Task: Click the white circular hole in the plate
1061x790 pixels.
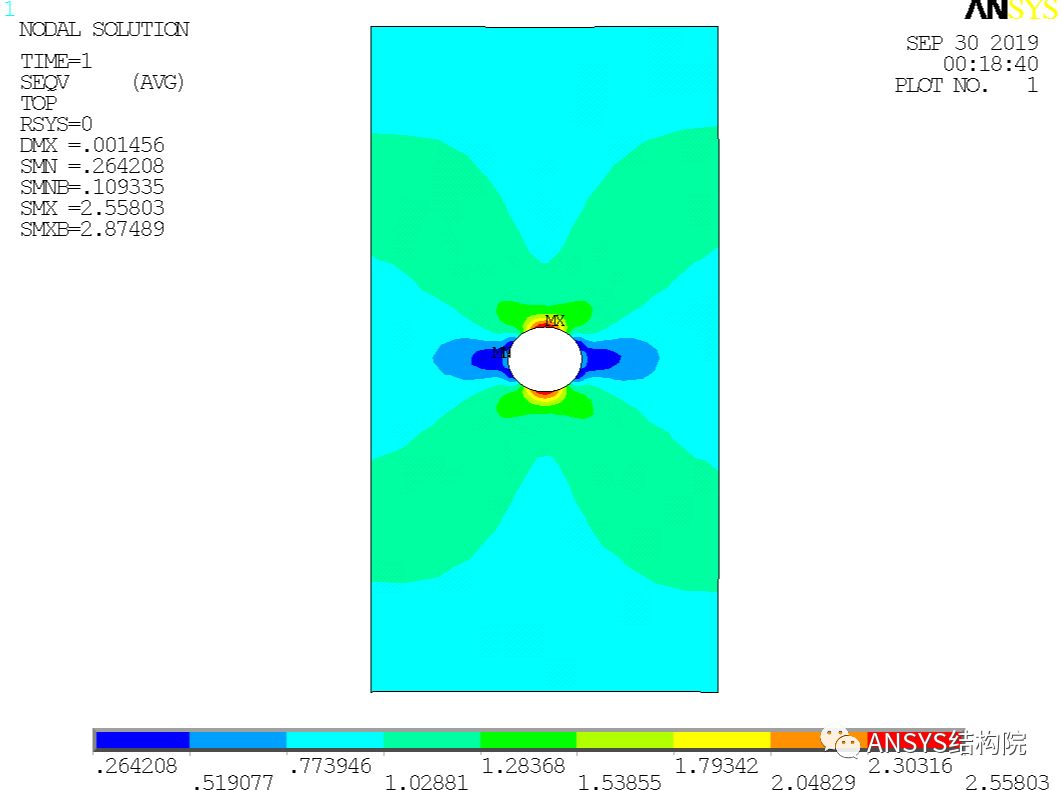Action: [x=543, y=360]
